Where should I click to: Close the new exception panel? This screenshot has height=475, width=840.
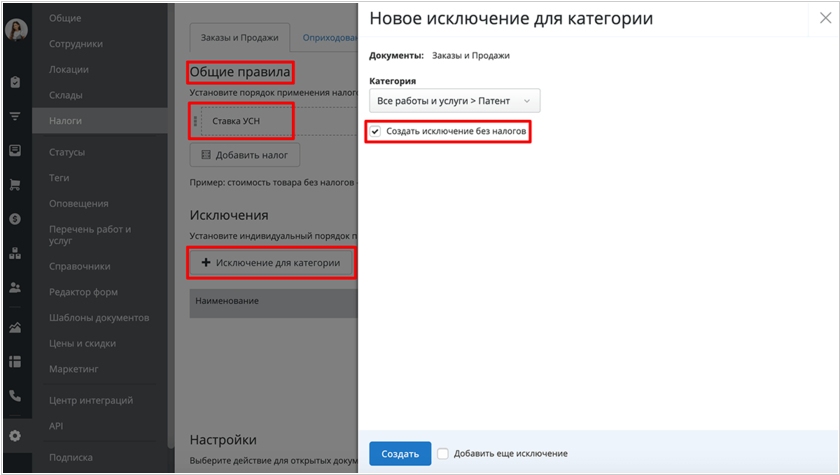[x=821, y=18]
